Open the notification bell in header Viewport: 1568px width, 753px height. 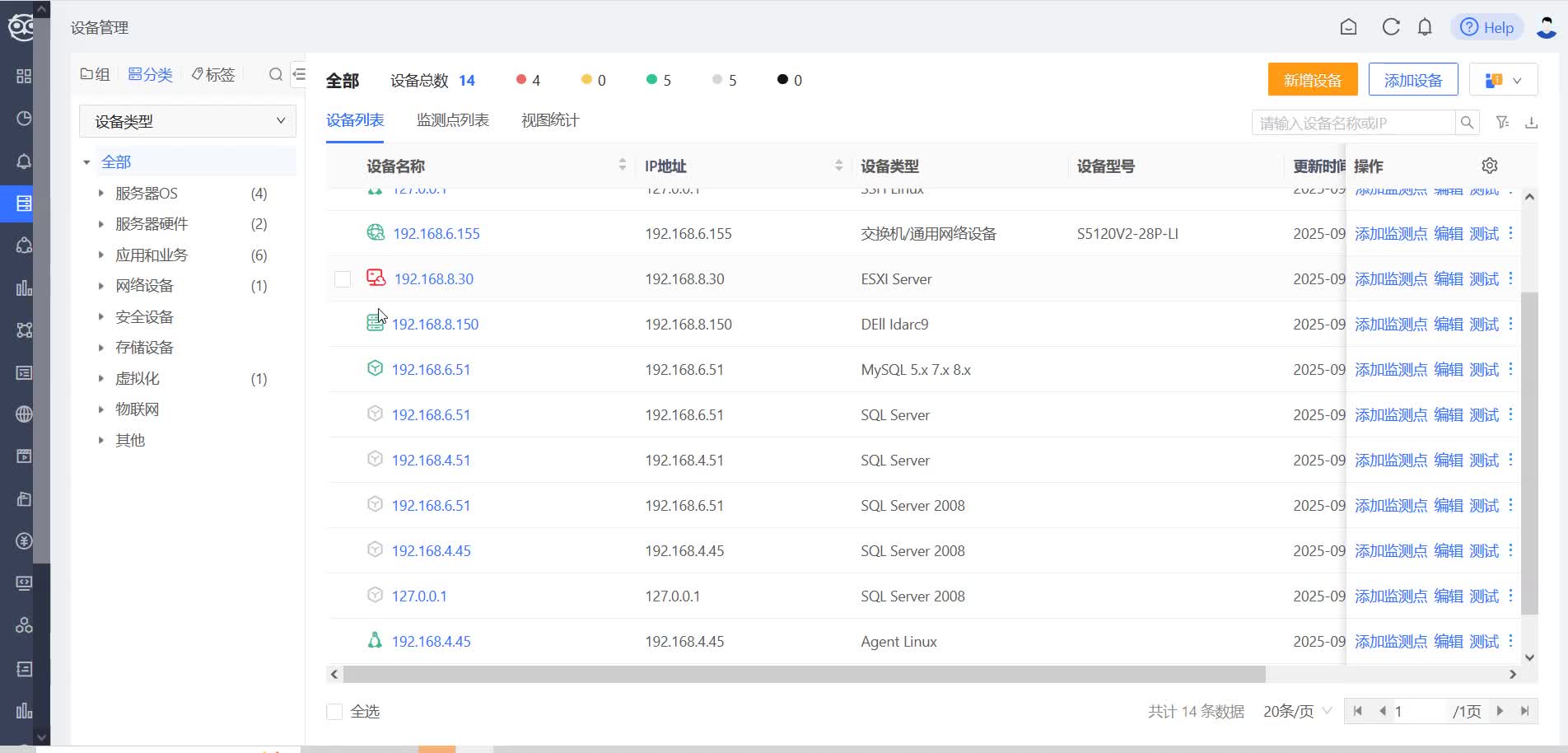[1425, 27]
